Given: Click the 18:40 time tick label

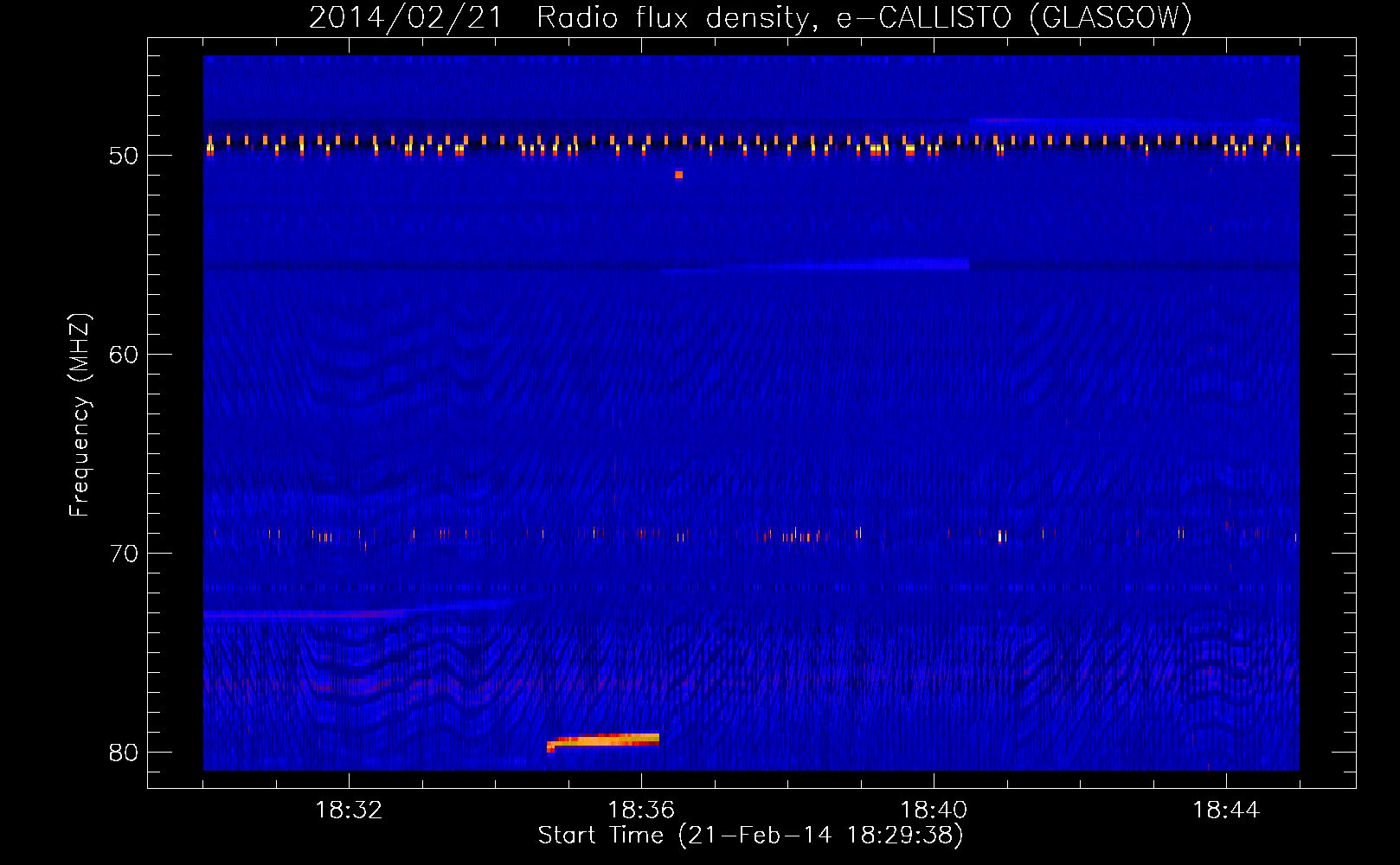Looking at the screenshot, I should 934,811.
